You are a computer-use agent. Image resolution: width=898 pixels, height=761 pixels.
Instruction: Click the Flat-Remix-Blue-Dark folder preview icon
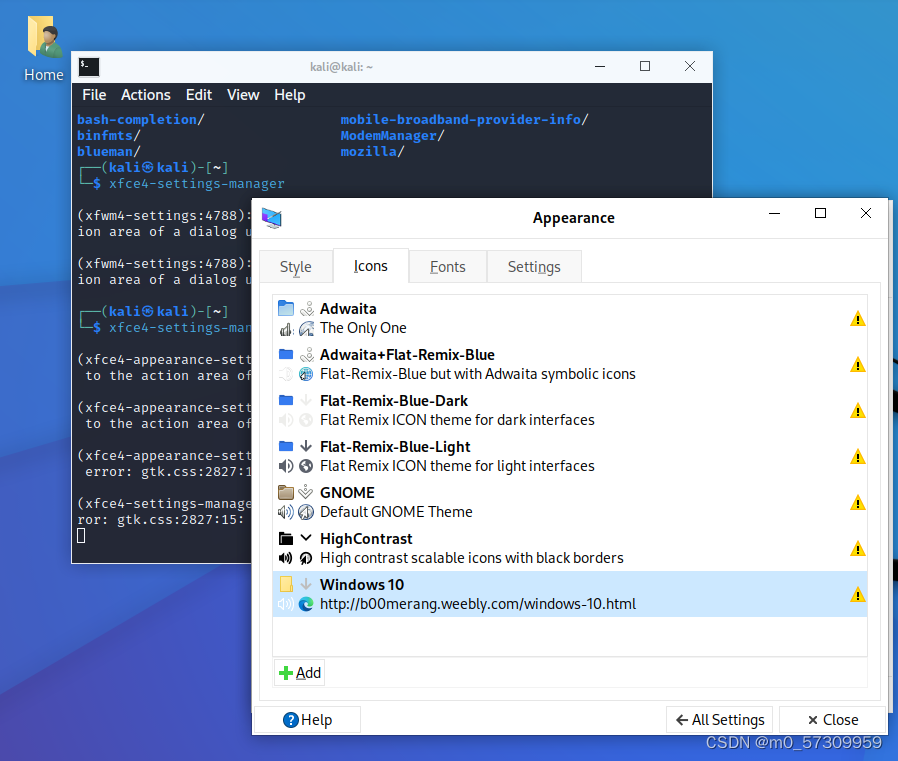(286, 400)
